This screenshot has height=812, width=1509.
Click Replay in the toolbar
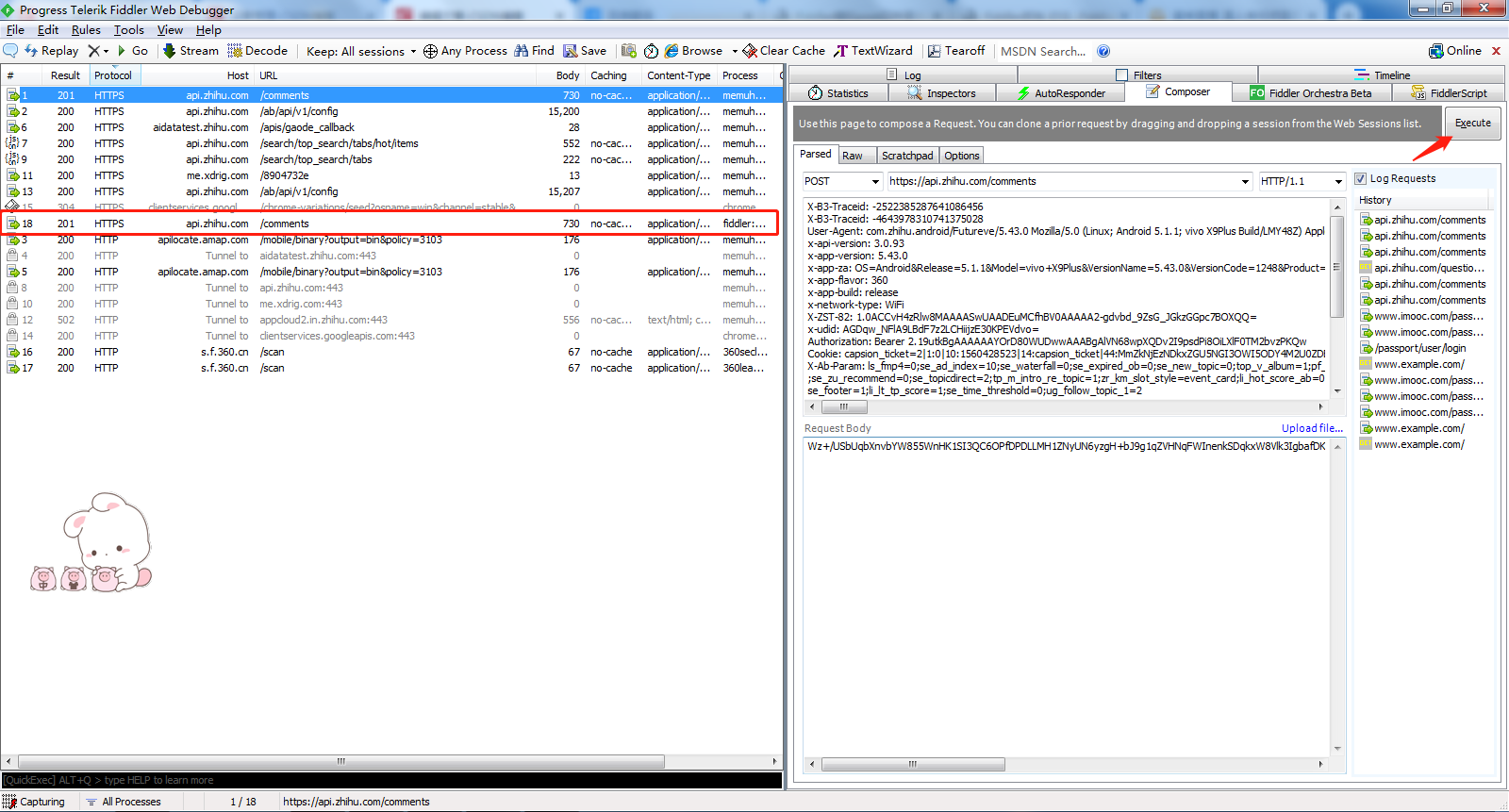pos(52,51)
